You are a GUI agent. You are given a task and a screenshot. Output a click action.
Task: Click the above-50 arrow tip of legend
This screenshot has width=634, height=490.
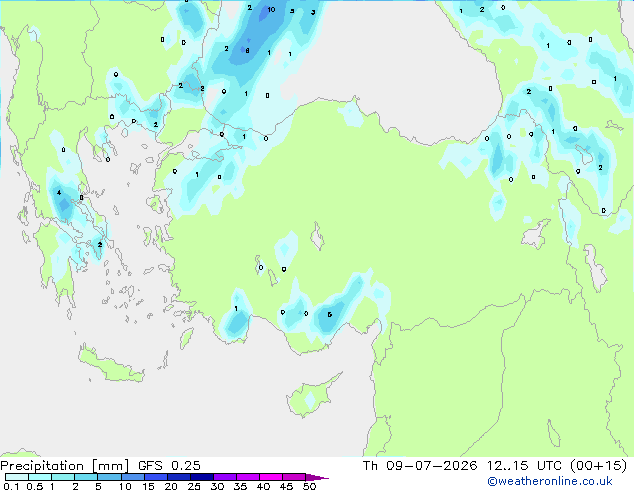coord(317,477)
